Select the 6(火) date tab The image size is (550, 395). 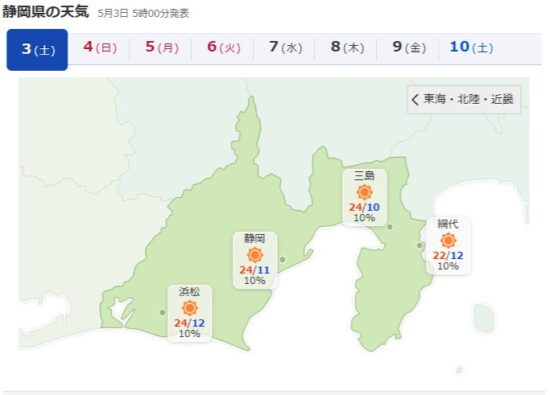223,47
